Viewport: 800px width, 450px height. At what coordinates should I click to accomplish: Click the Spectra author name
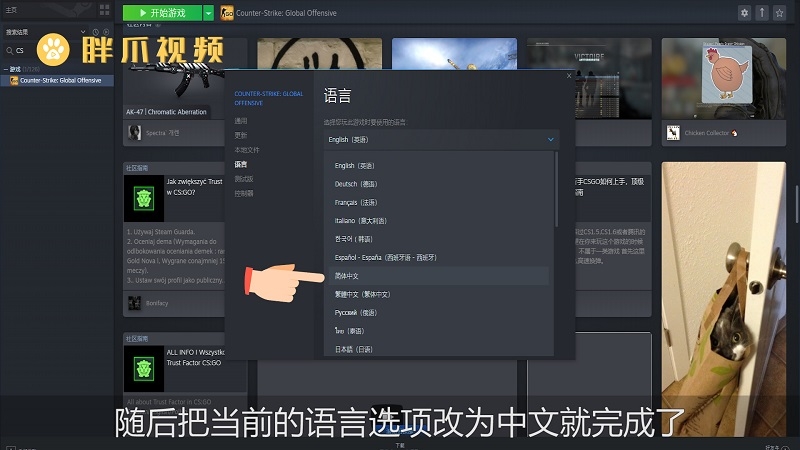point(162,133)
